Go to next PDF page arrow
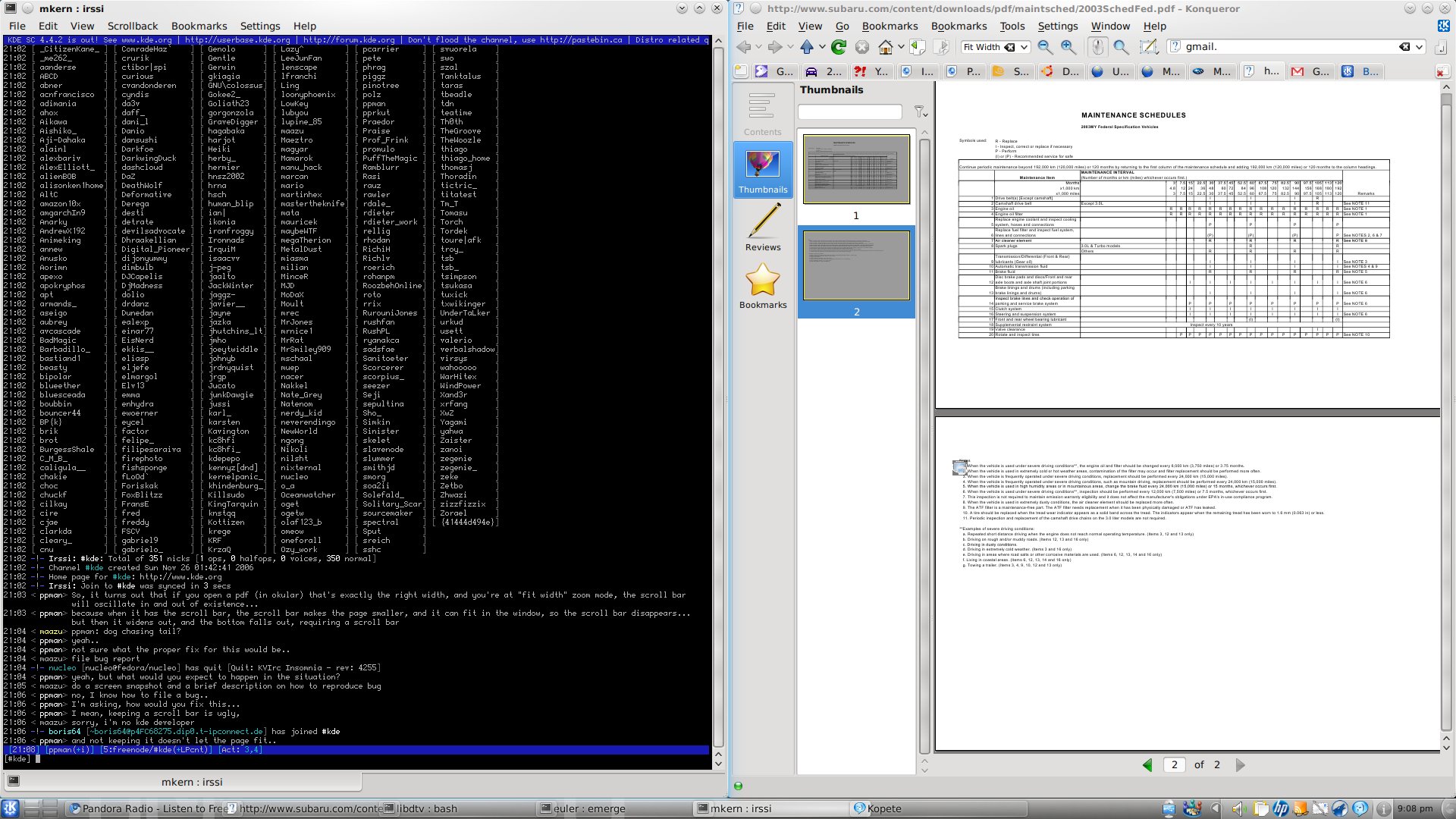The height and width of the screenshot is (819, 1456). (x=1241, y=765)
